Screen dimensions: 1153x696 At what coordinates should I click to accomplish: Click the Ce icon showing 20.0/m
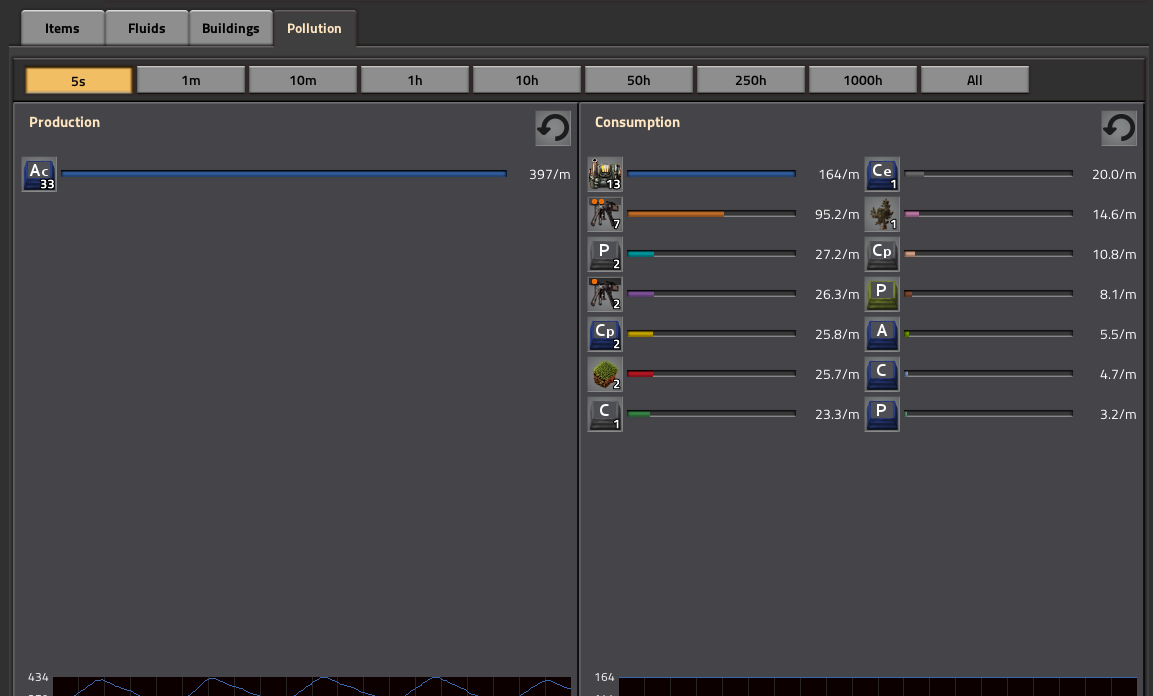(x=882, y=174)
